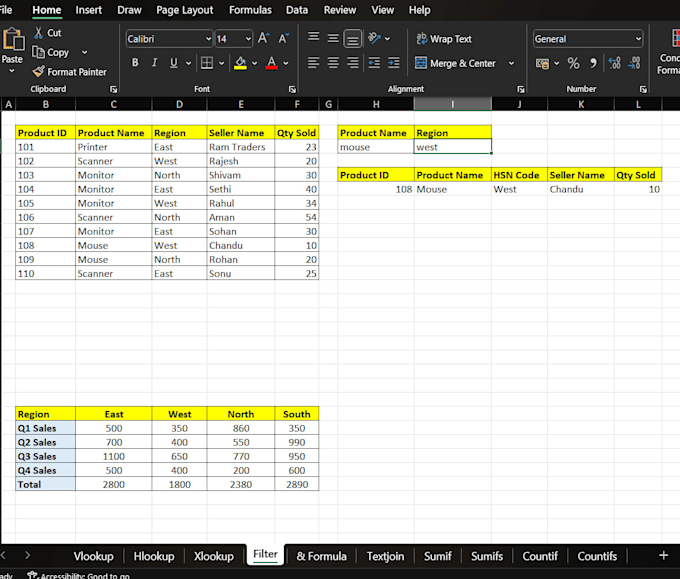Toggle italic formatting
This screenshot has height=579, width=680.
click(154, 63)
